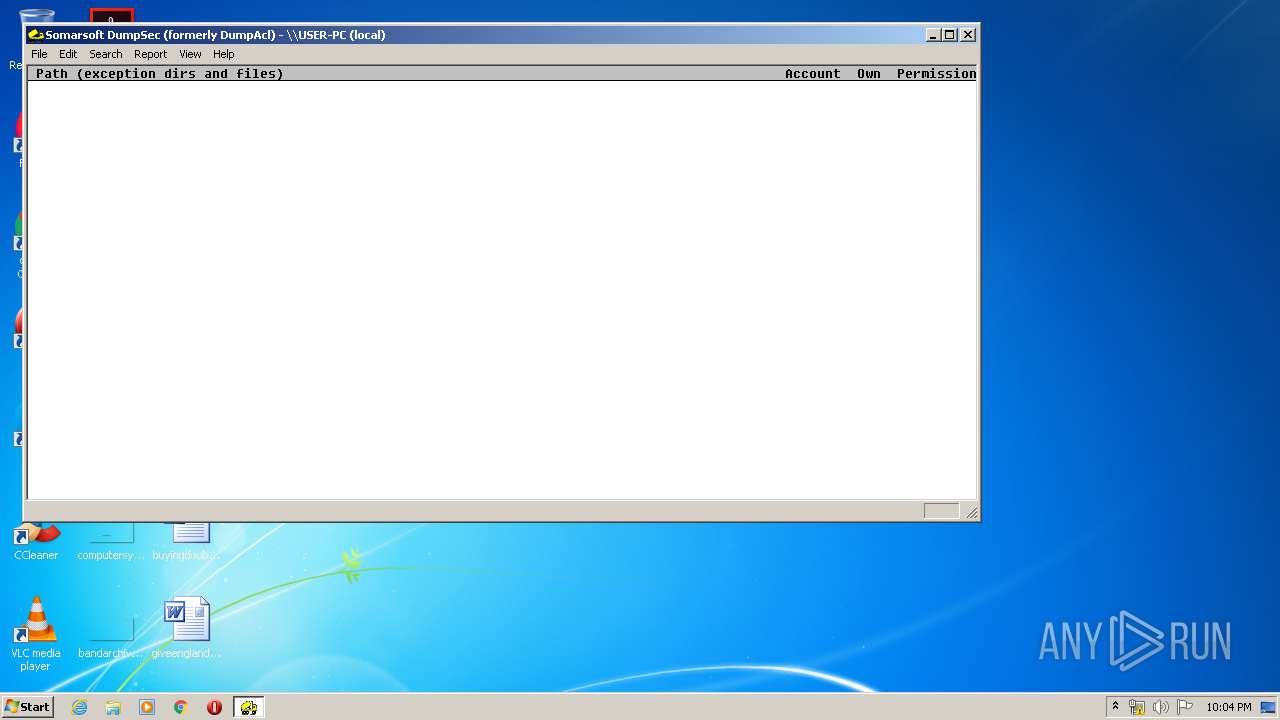Open the Help menu
The image size is (1280, 720).
[x=223, y=54]
